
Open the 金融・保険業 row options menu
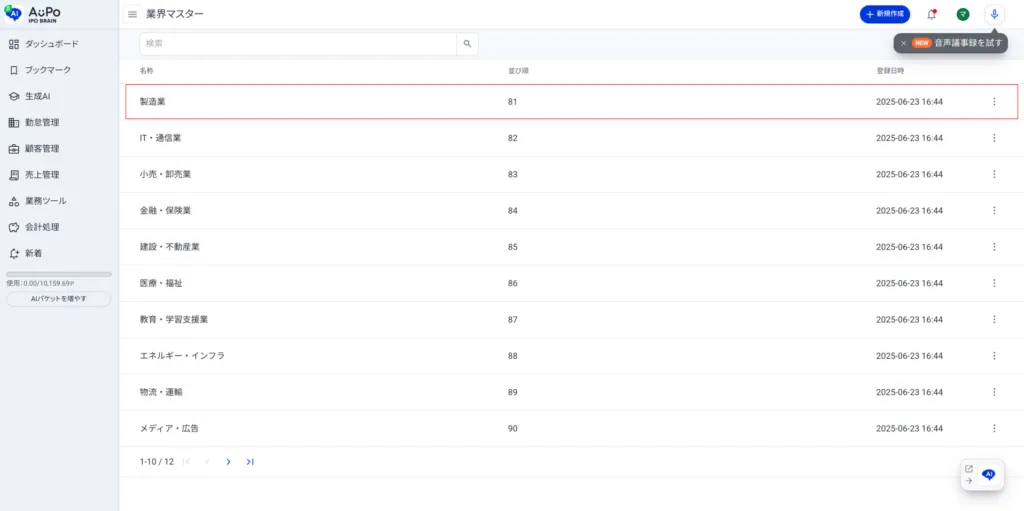(x=994, y=210)
